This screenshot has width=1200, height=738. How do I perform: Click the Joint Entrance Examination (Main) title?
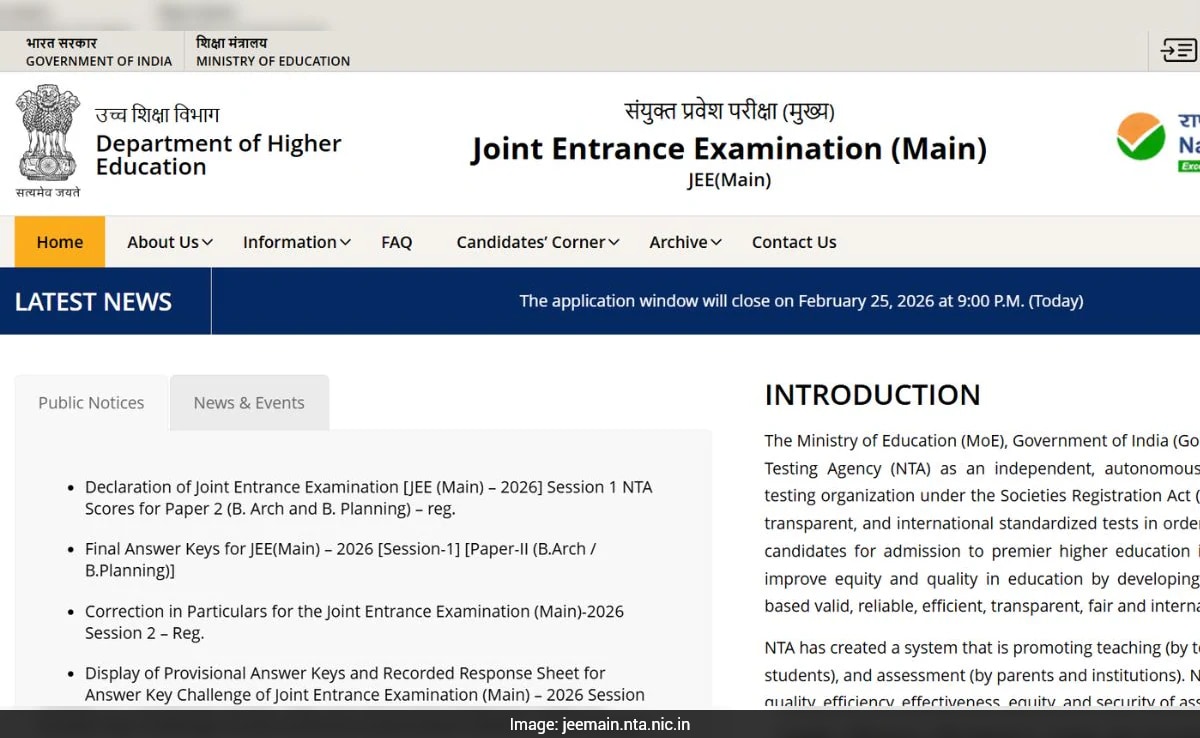(729, 149)
